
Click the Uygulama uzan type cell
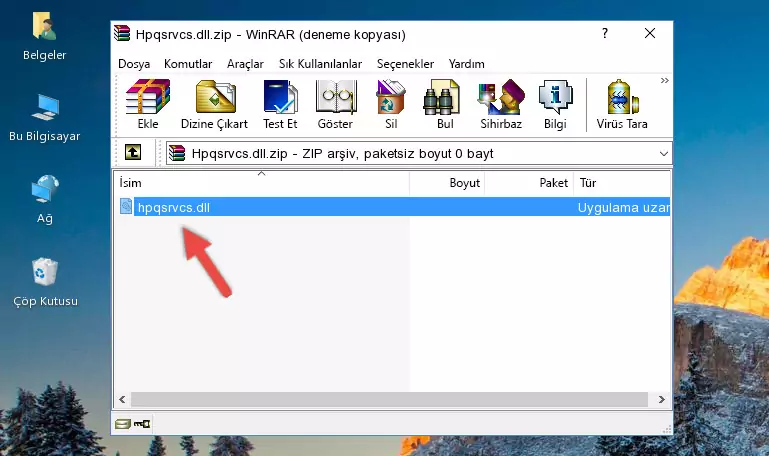tap(623, 207)
